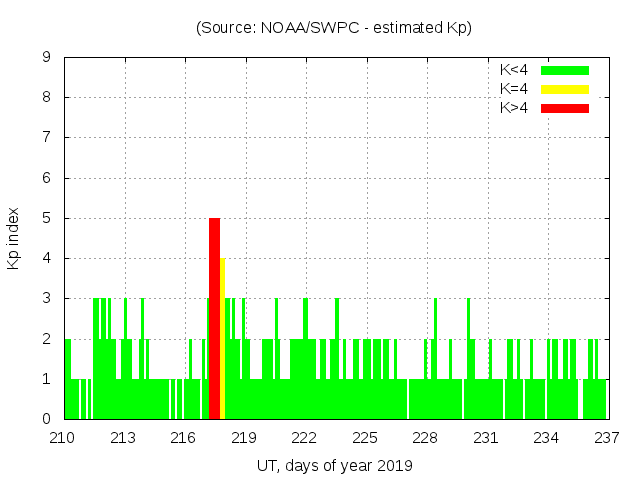This screenshot has width=640, height=480.
Task: Select the "K>4" legend text label
Action: tap(515, 108)
